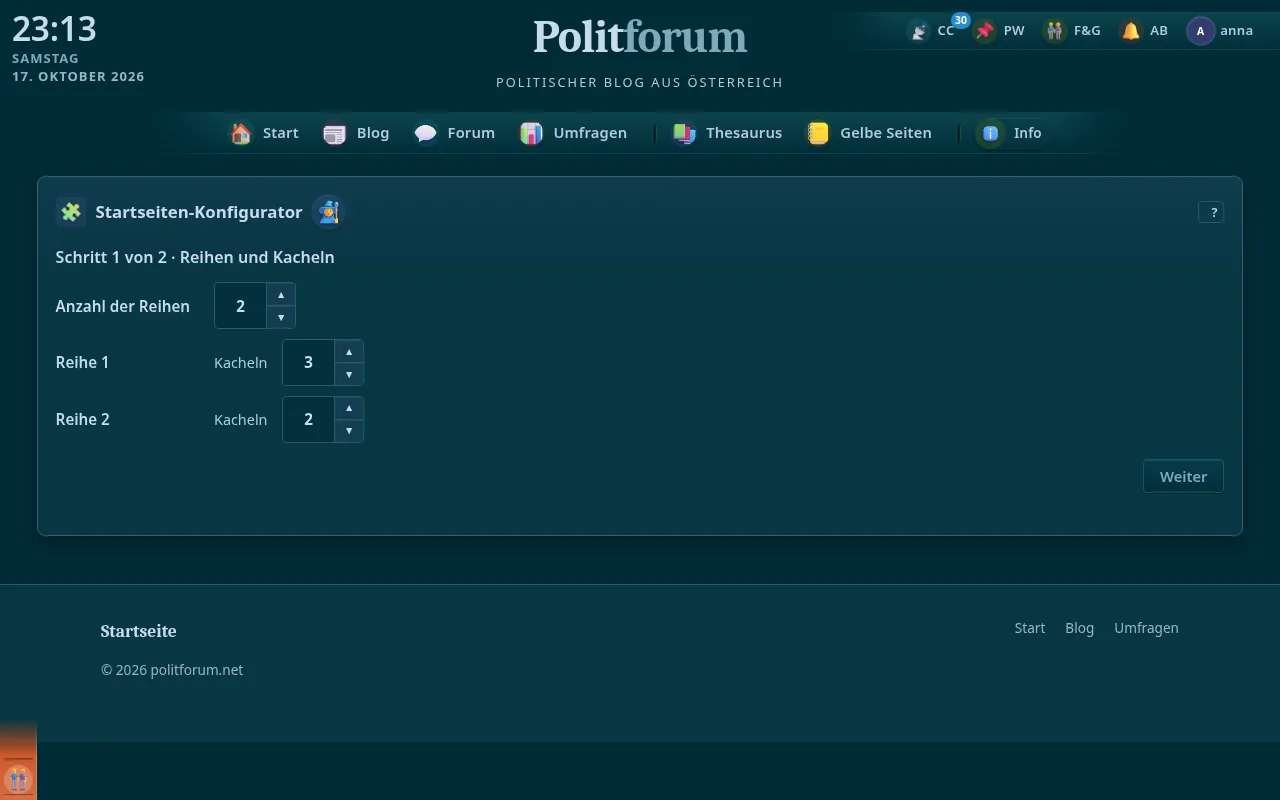Click the "Reihe 1" label
Viewport: 1280px width, 800px height.
coord(82,362)
